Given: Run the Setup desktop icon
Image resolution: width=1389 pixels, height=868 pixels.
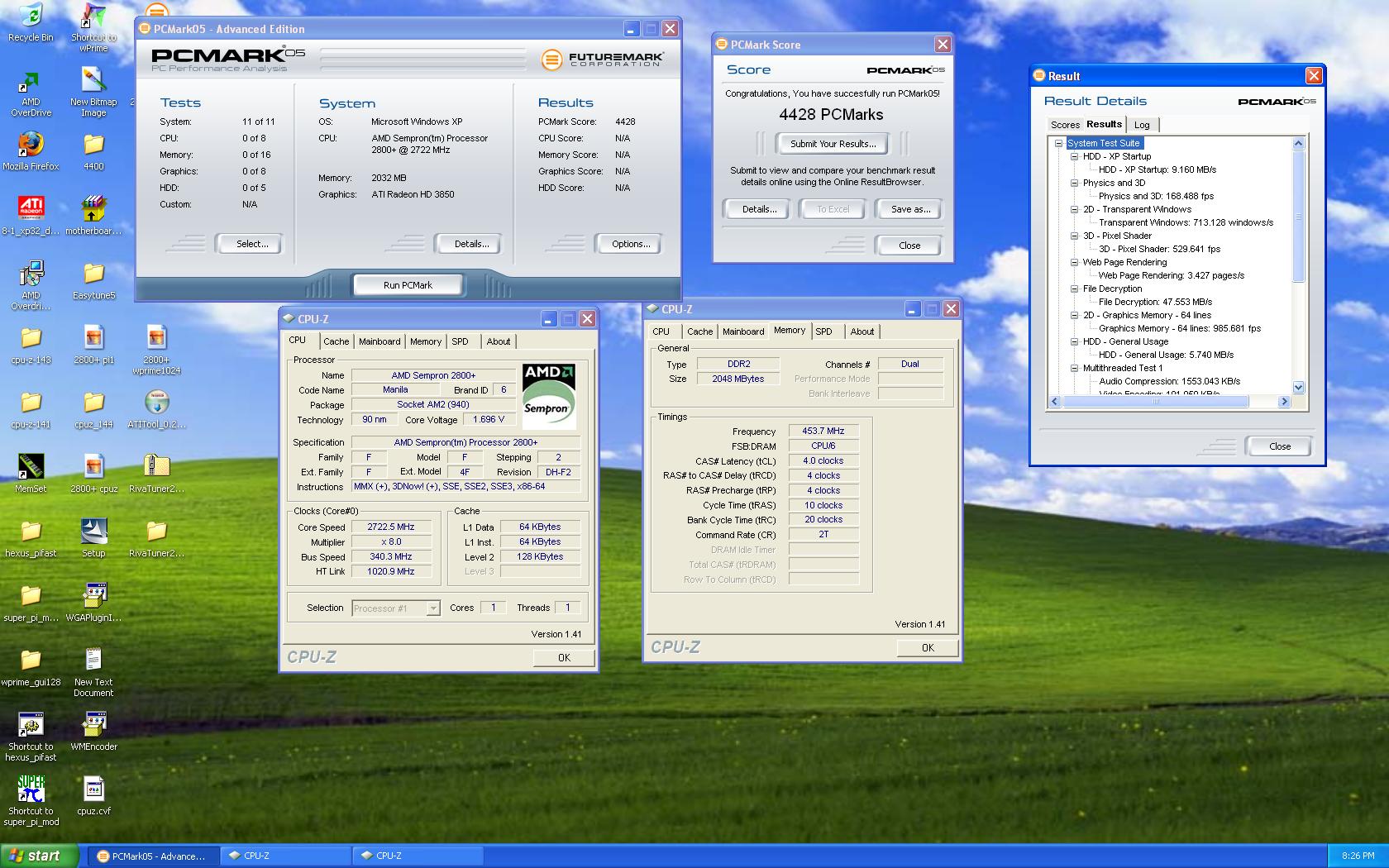Looking at the screenshot, I should pyautogui.click(x=93, y=538).
